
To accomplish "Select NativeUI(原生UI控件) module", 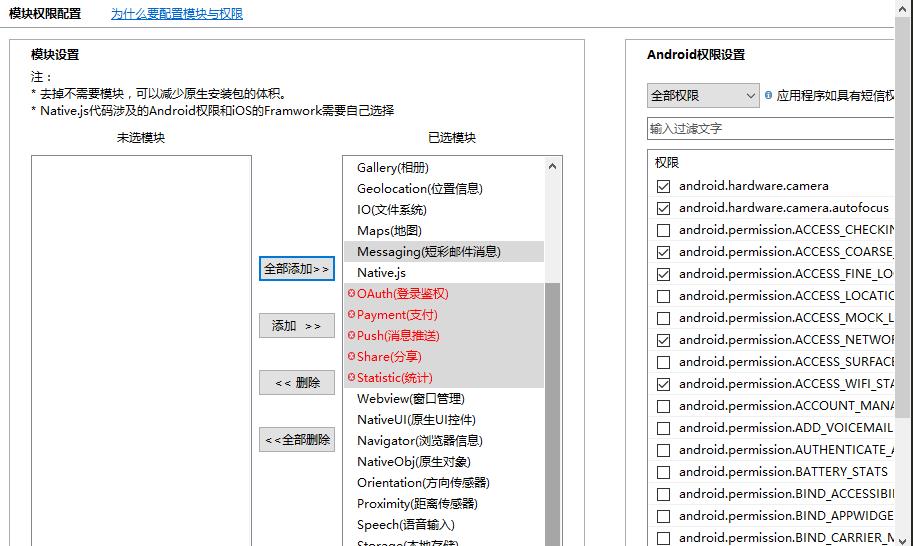I will coord(444,420).
